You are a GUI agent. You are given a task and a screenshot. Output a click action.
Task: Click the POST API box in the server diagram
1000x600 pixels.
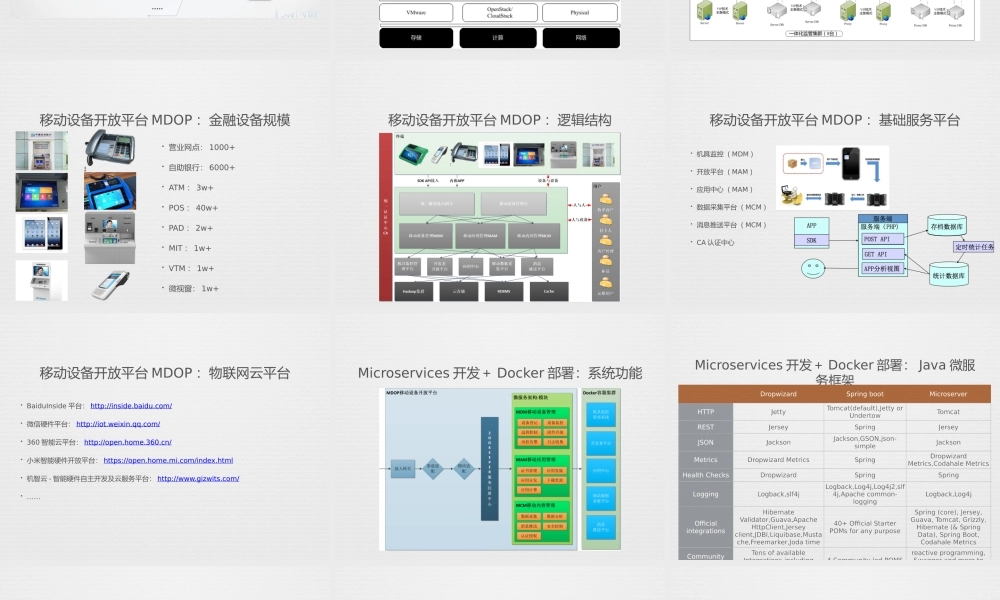click(880, 239)
